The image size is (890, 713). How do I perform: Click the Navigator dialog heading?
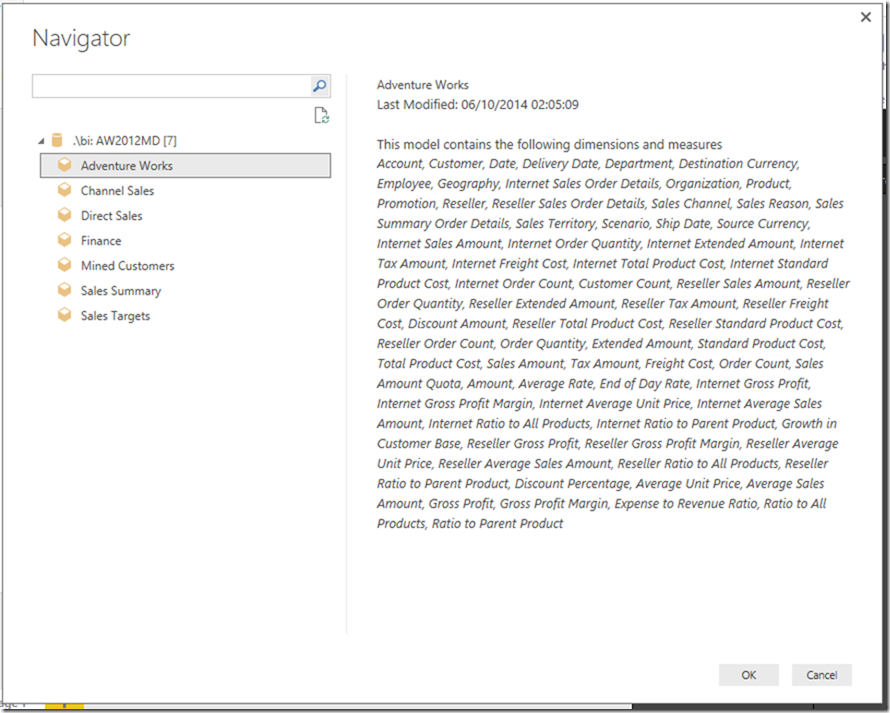(x=81, y=38)
